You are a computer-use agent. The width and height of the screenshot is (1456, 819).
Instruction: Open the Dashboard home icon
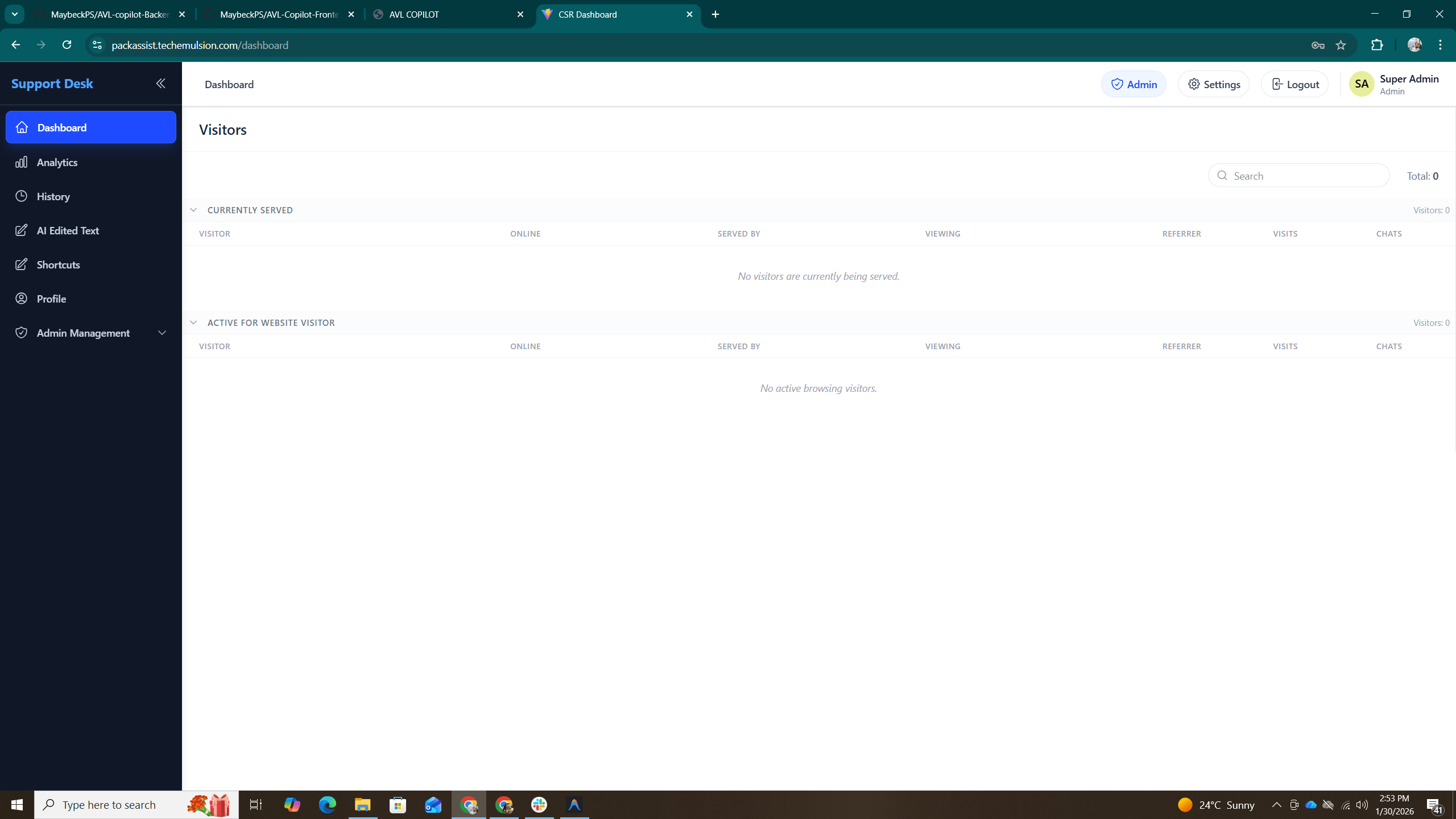[x=21, y=127]
